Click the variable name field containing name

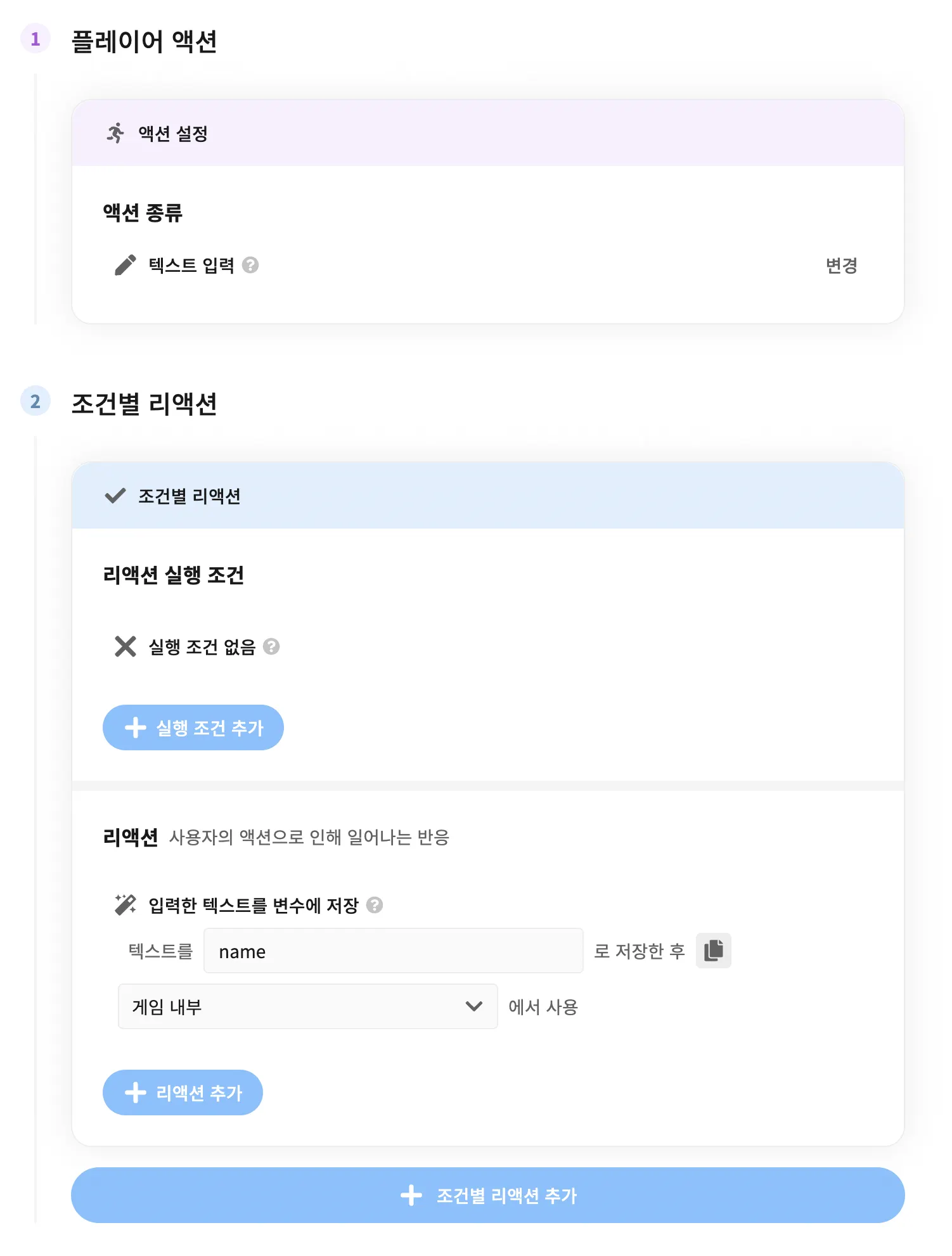point(393,951)
